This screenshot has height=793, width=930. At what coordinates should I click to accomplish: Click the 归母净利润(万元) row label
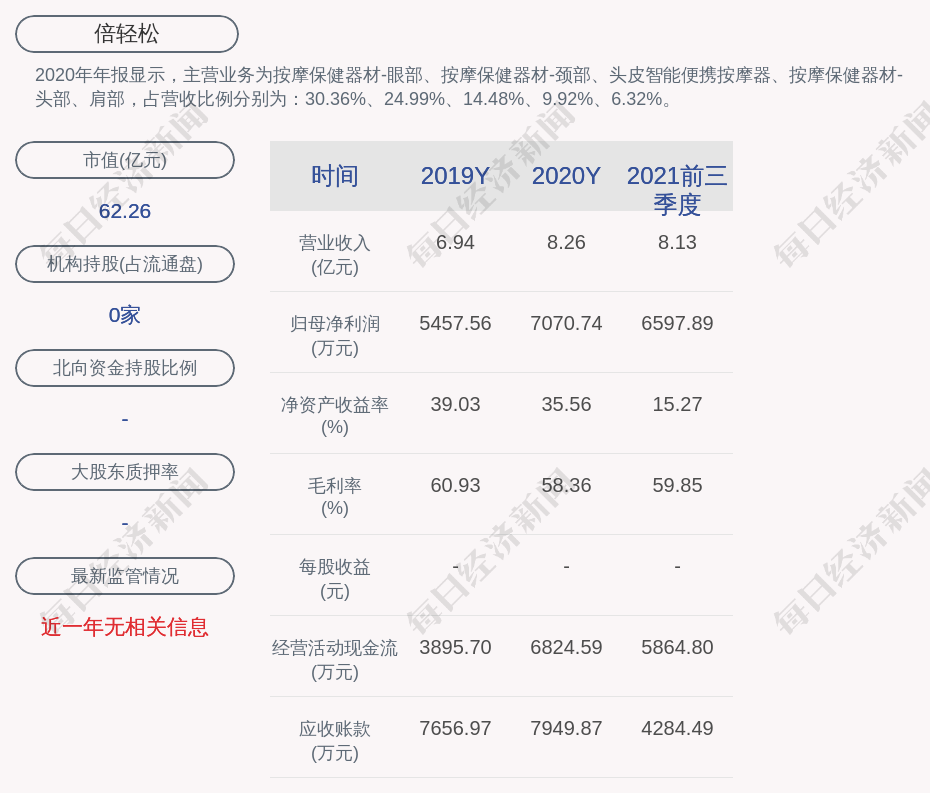click(x=335, y=336)
